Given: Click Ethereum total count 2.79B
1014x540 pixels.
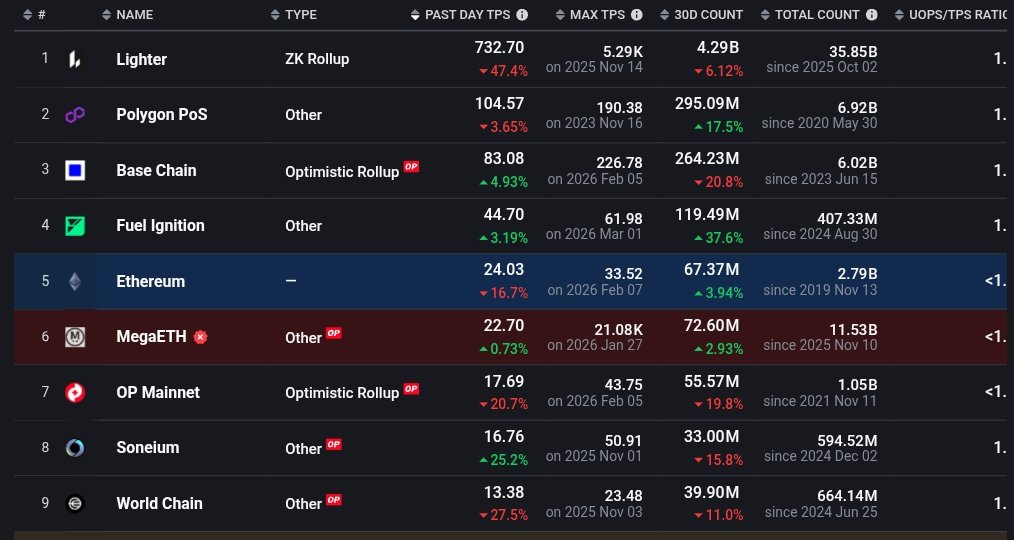Looking at the screenshot, I should pyautogui.click(x=858, y=274).
